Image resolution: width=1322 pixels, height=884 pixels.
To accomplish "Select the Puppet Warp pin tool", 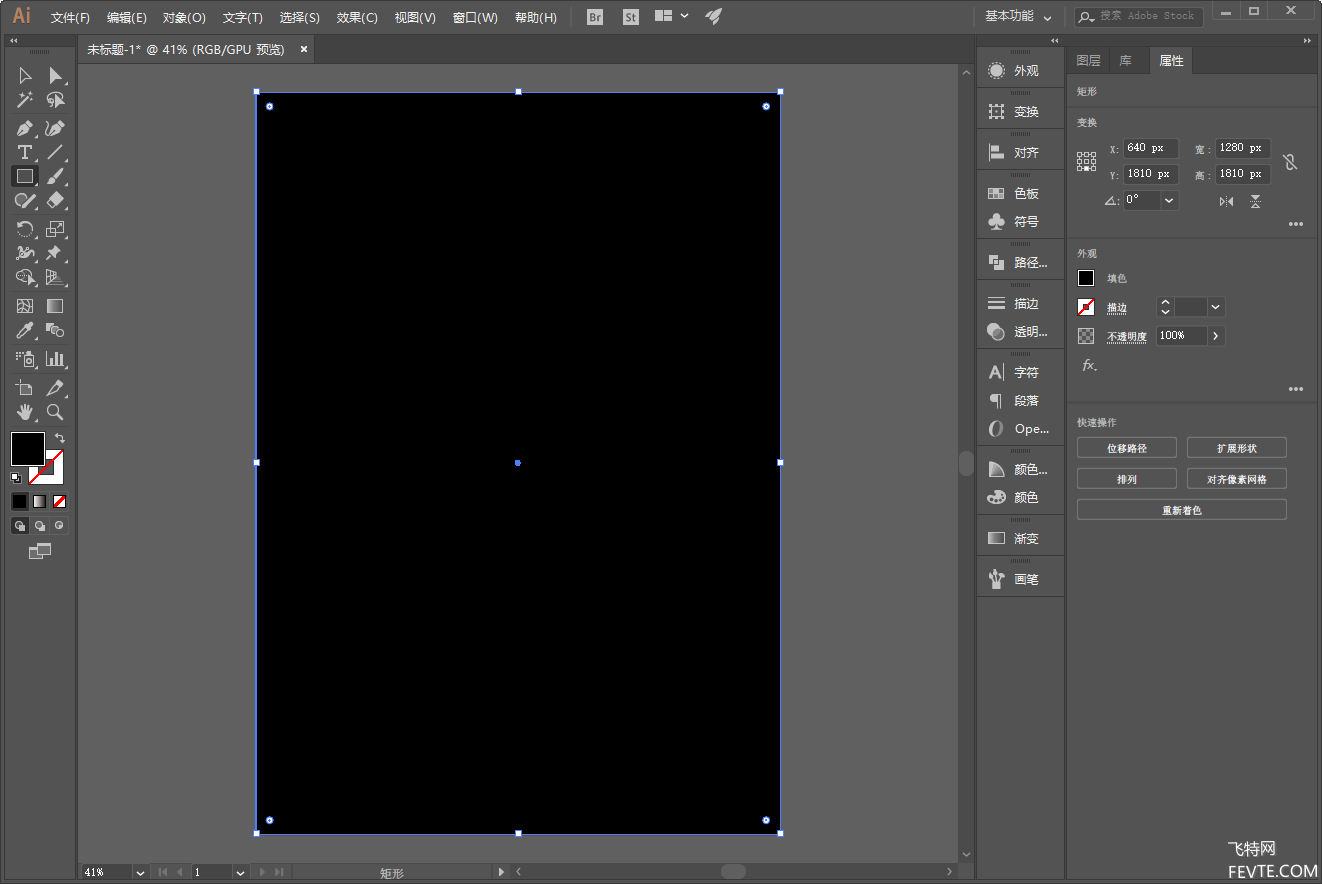I will click(x=56, y=254).
